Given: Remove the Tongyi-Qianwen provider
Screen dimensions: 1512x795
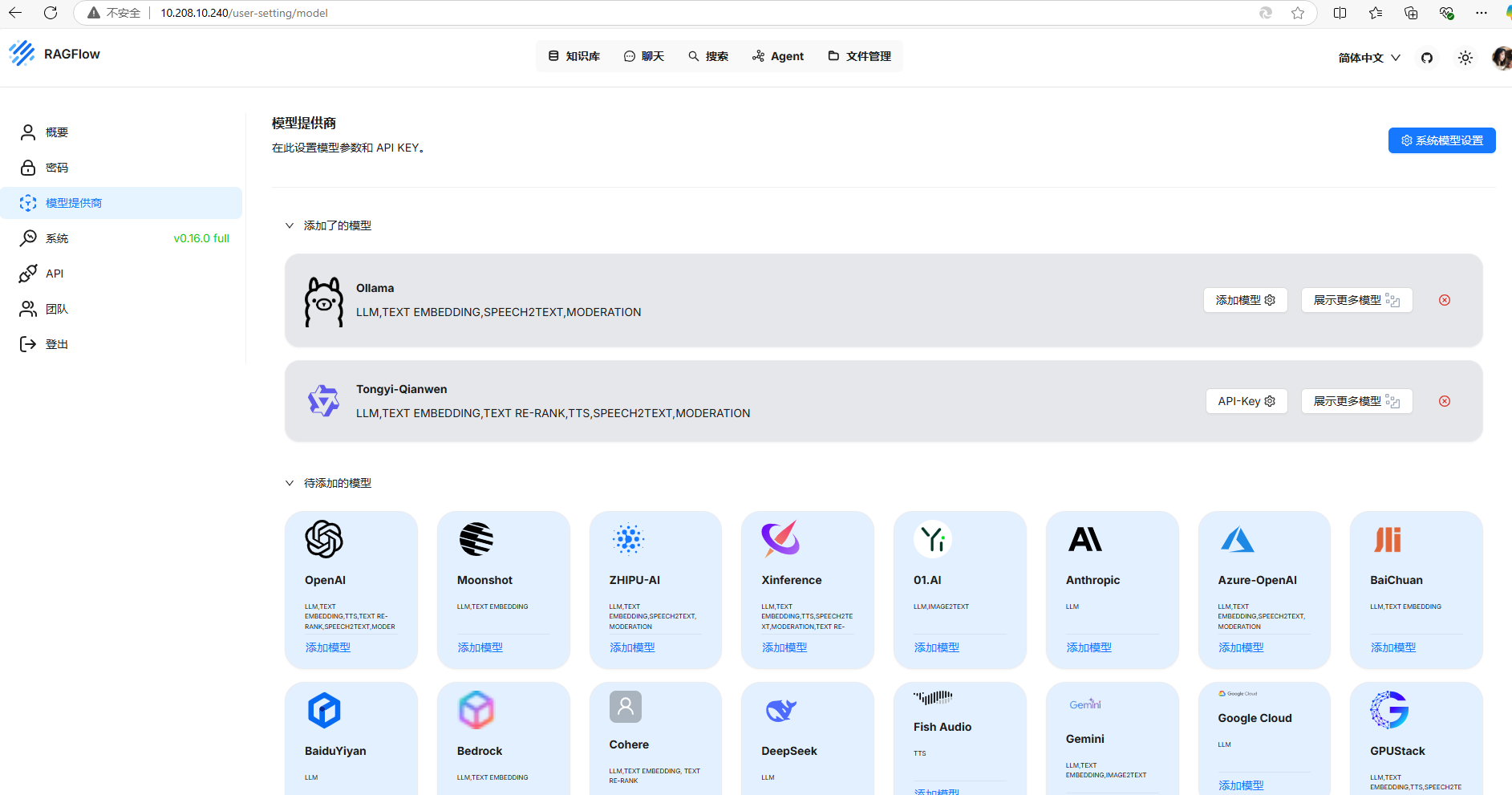Looking at the screenshot, I should 1444,401.
